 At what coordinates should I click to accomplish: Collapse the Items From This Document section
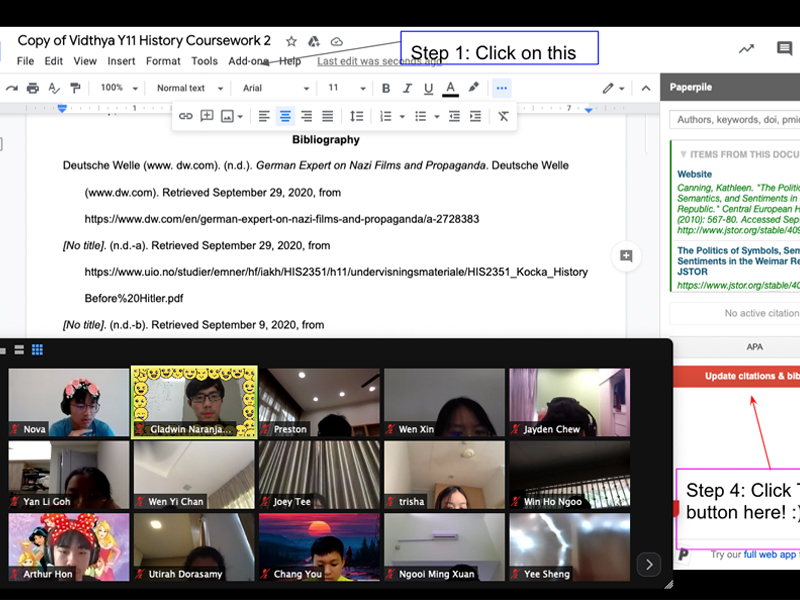(683, 154)
